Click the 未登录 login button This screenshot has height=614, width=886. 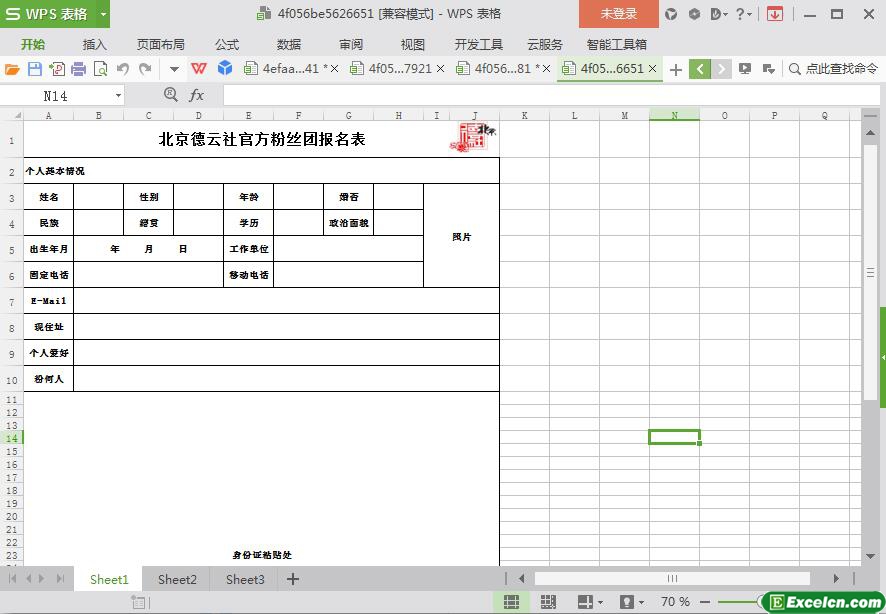tap(618, 14)
